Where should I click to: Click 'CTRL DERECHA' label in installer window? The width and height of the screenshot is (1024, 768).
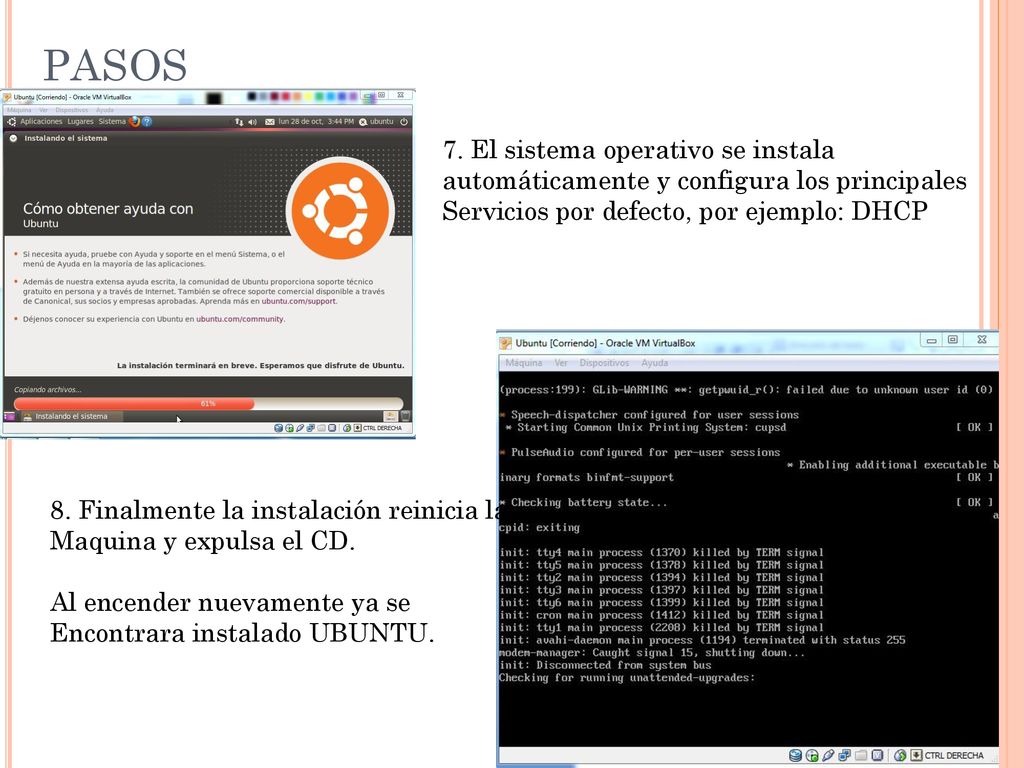tap(383, 428)
